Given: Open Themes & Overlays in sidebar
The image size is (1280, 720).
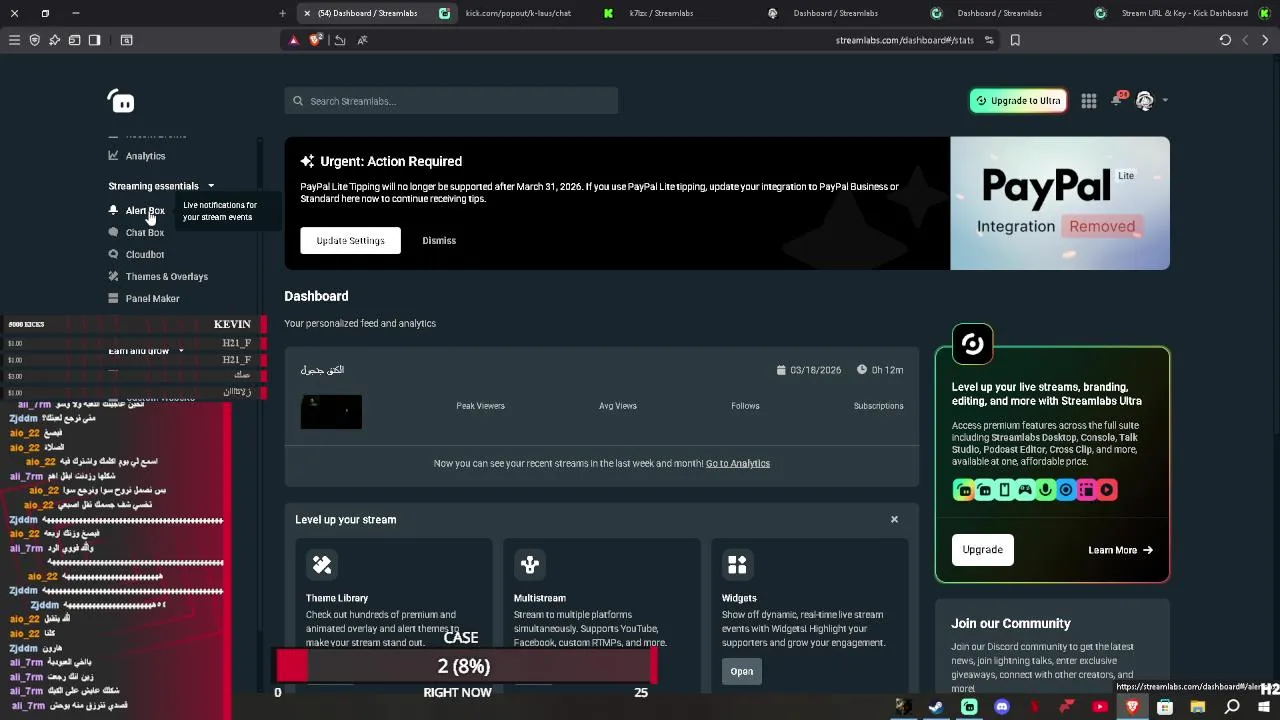Looking at the screenshot, I should click(158, 276).
